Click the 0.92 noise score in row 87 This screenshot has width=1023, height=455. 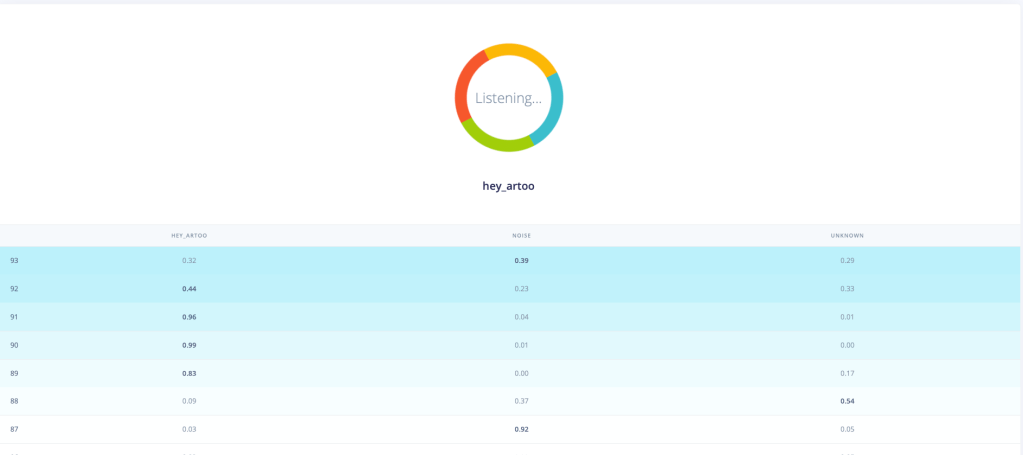pyautogui.click(x=521, y=429)
